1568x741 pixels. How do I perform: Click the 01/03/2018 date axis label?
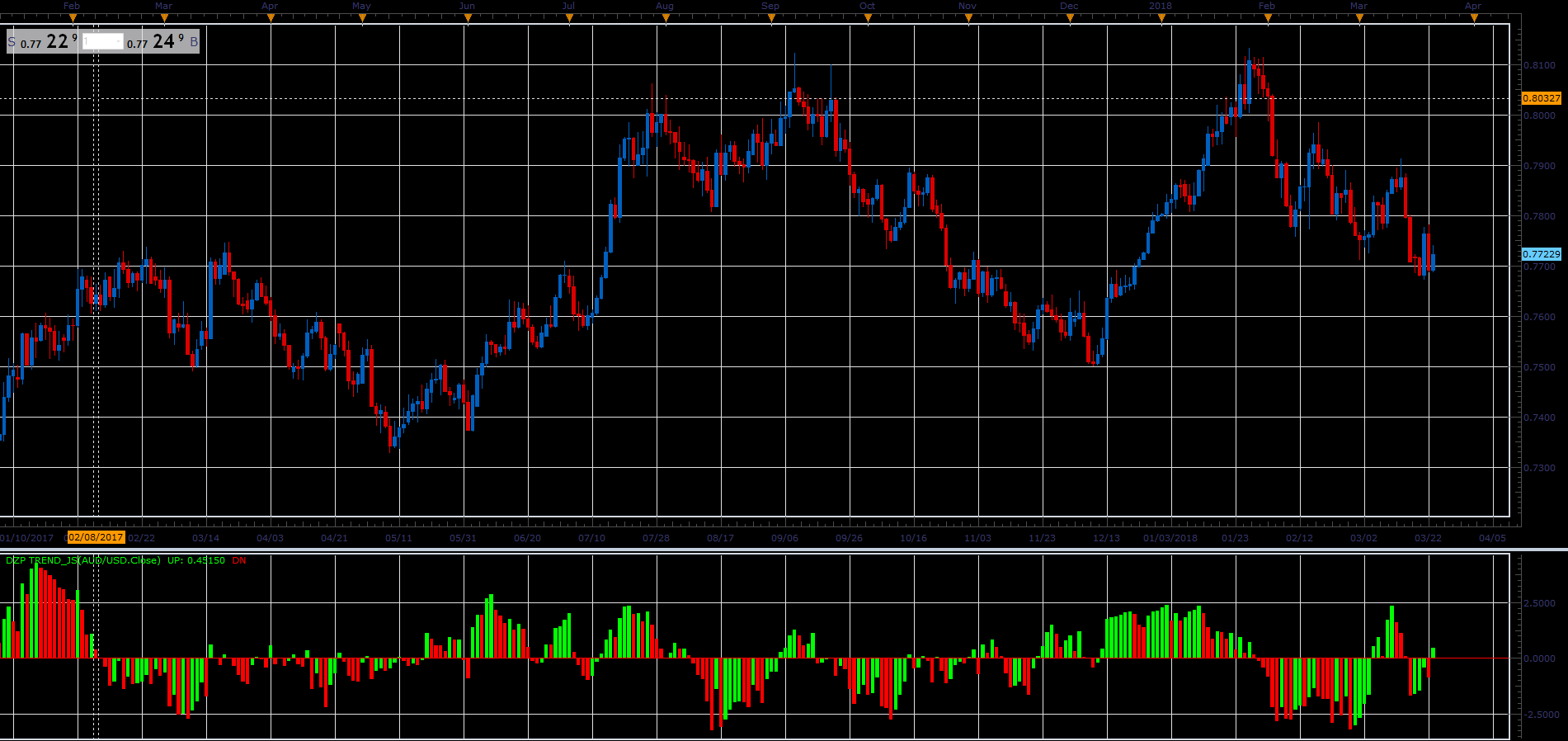point(1170,538)
